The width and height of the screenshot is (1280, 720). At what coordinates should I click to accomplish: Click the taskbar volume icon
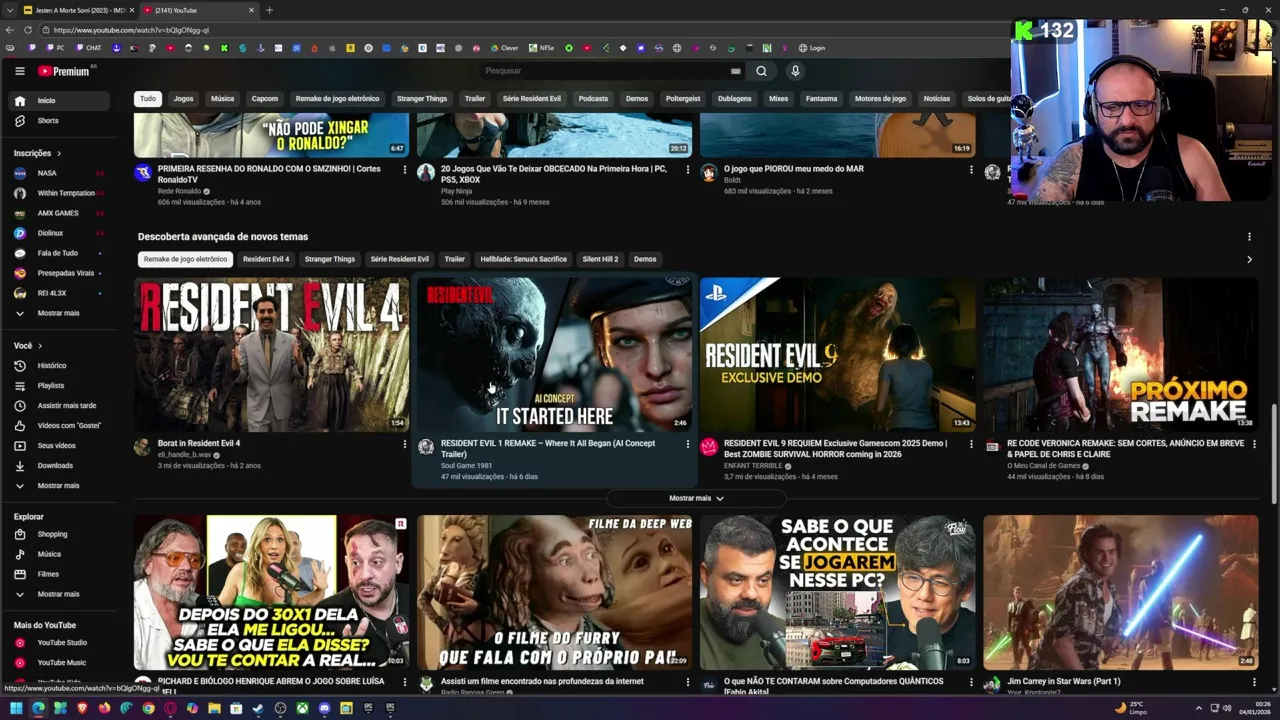click(x=1228, y=708)
